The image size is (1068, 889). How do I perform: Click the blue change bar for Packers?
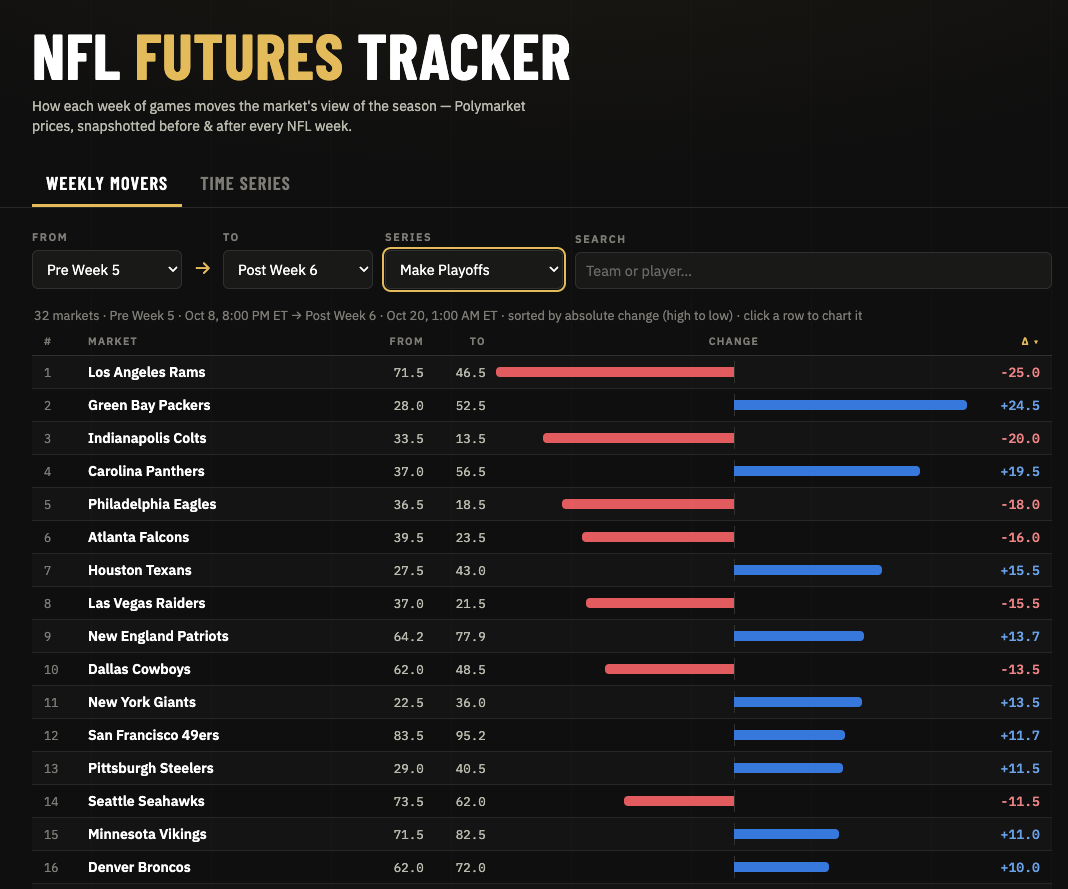click(851, 405)
